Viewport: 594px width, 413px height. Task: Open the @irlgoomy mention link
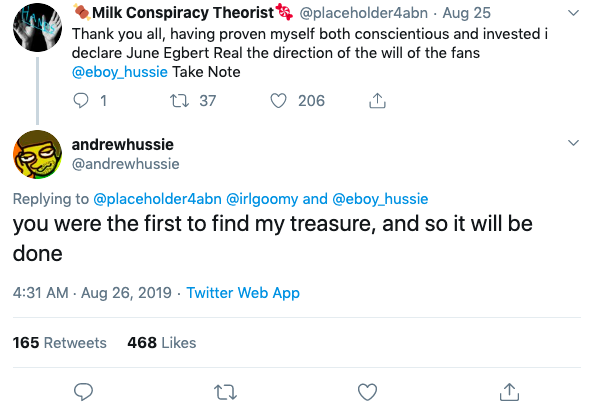[262, 199]
